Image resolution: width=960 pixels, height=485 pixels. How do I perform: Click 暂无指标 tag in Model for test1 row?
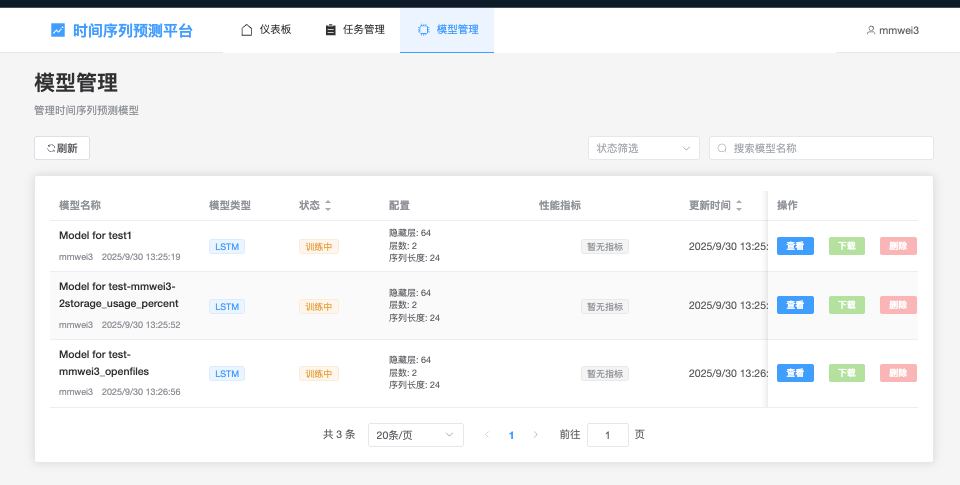(x=605, y=247)
